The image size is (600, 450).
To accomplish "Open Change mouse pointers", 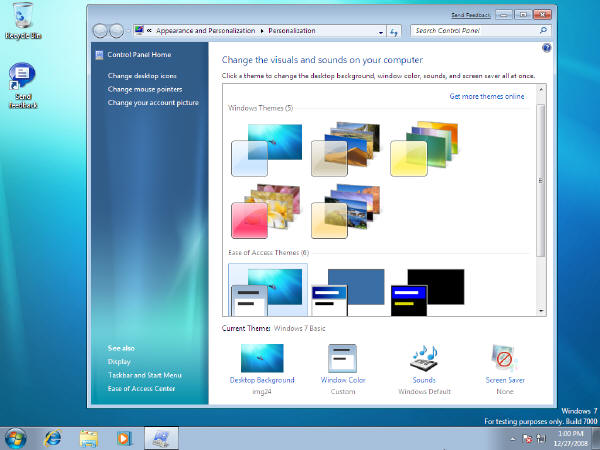I will coord(145,89).
